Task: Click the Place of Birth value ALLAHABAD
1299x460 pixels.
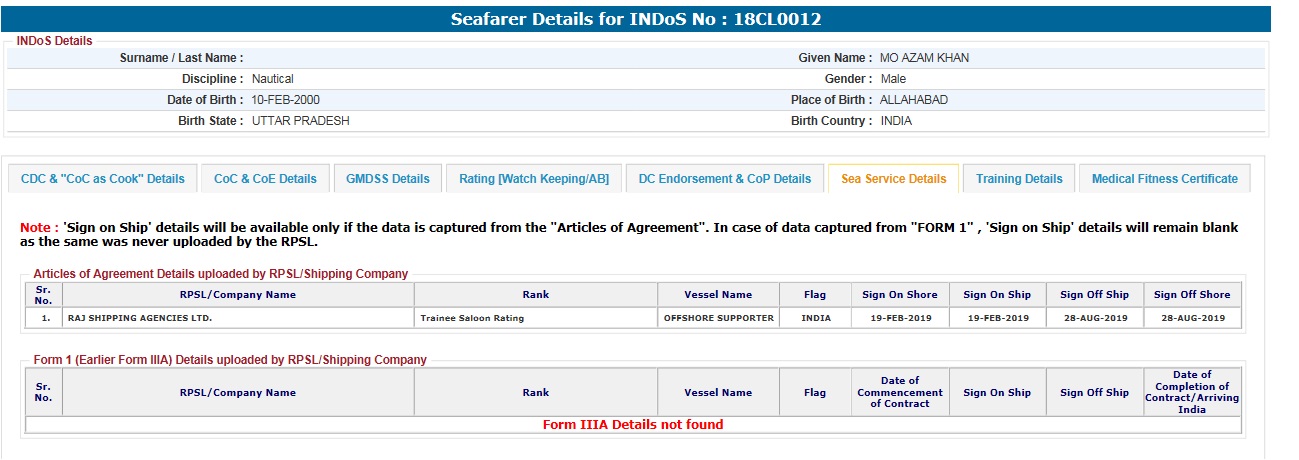Action: (913, 100)
